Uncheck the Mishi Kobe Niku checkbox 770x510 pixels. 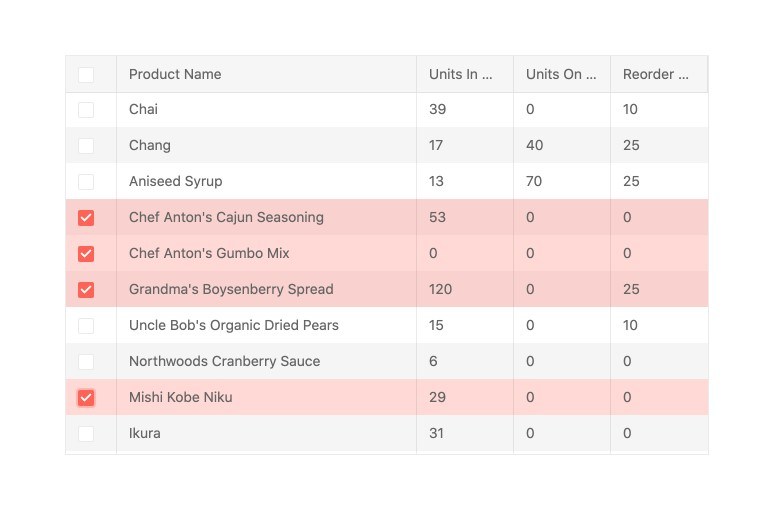pos(86,398)
